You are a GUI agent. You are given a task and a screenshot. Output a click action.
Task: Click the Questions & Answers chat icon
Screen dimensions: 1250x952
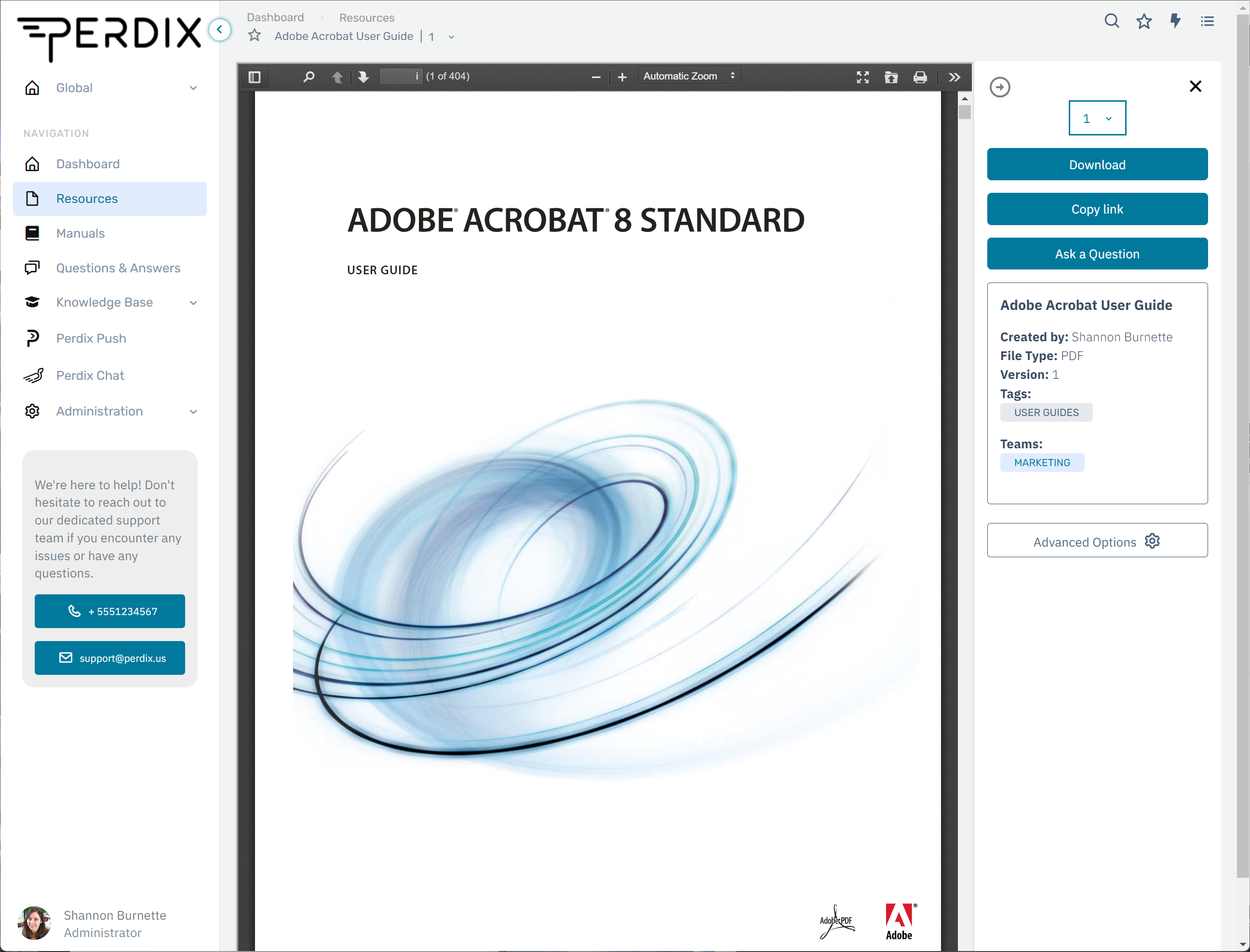coord(32,268)
